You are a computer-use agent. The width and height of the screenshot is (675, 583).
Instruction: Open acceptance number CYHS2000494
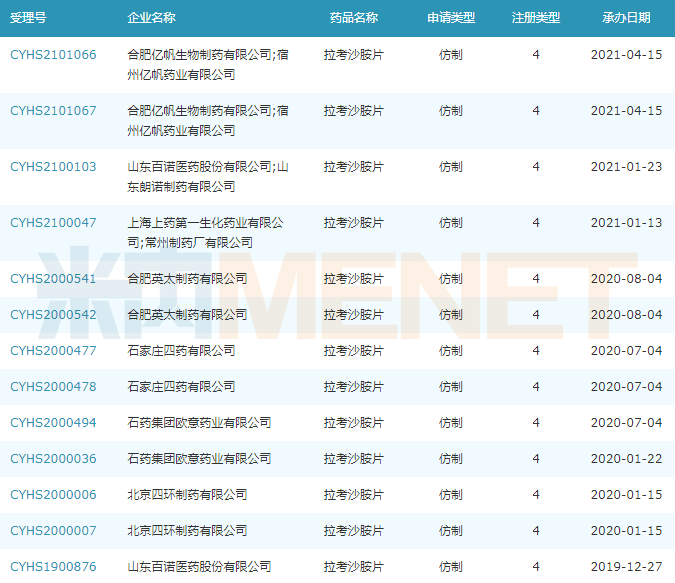click(53, 422)
